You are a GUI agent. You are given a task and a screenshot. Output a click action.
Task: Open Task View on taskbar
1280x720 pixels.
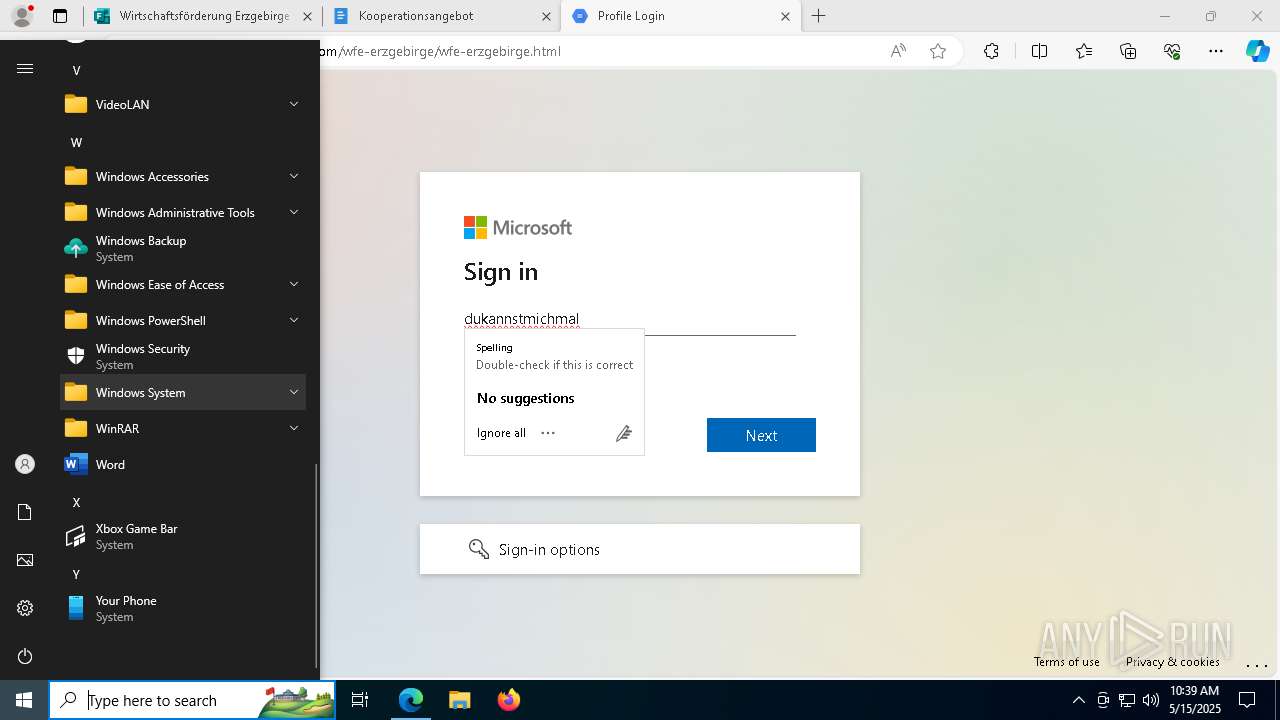360,700
